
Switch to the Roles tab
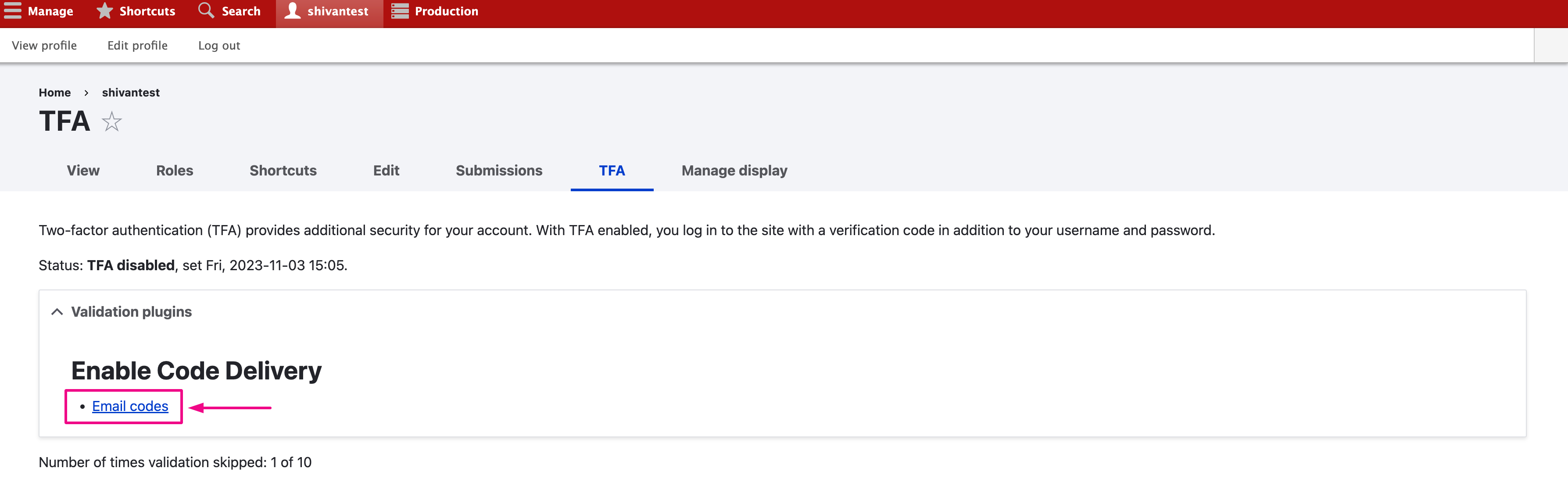[x=174, y=171]
